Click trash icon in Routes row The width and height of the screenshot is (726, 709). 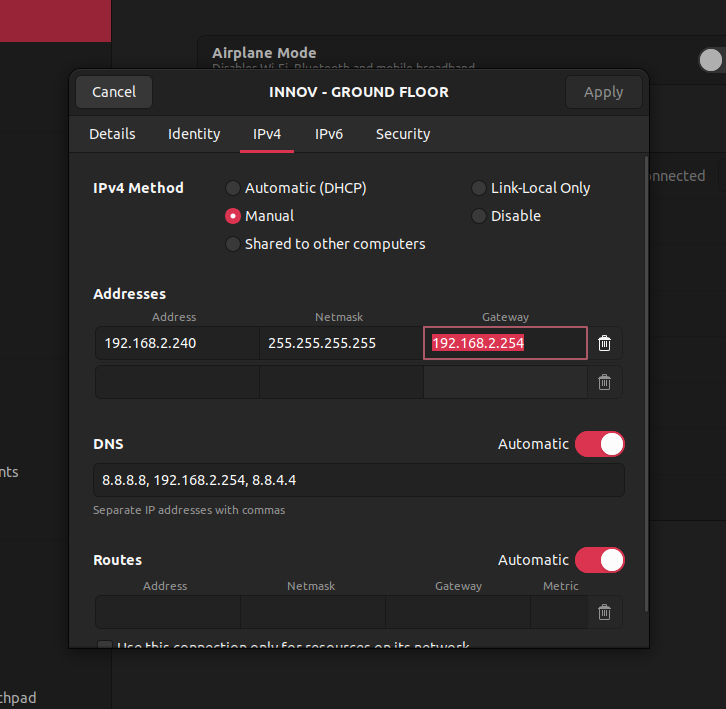coord(604,612)
